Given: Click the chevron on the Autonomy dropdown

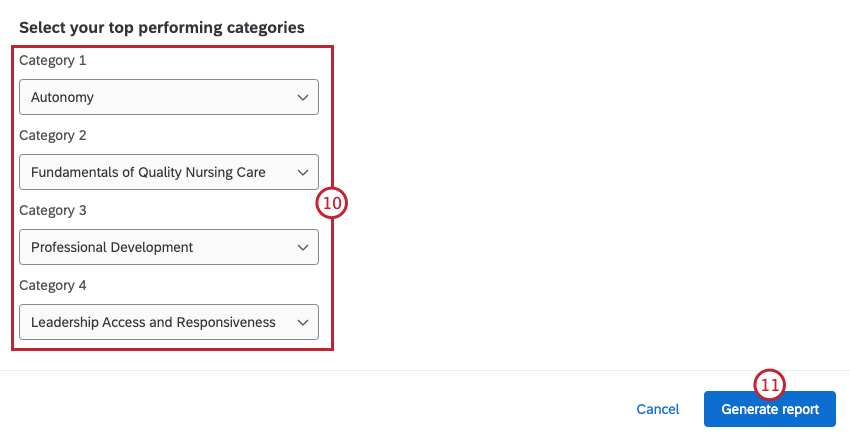Looking at the screenshot, I should pos(303,97).
